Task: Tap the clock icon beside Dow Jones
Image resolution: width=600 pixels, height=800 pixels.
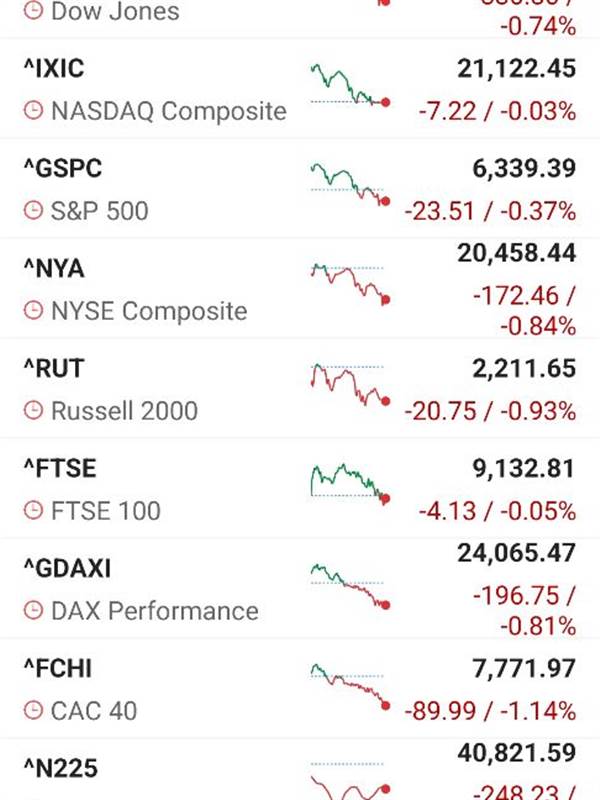Action: click(34, 10)
